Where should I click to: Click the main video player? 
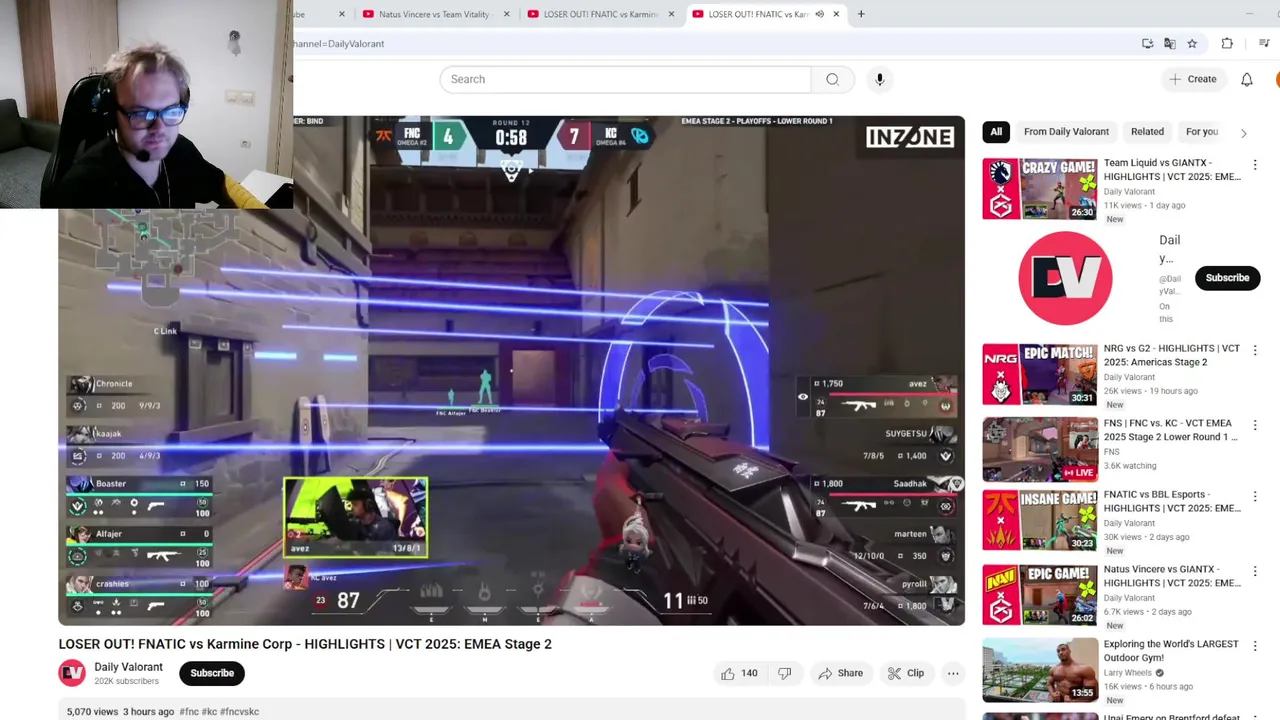coord(511,370)
